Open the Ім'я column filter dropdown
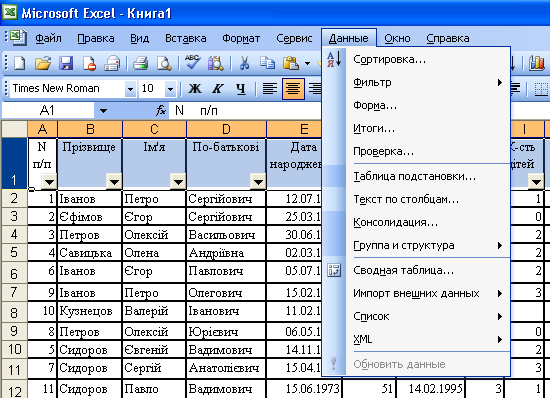This screenshot has width=550, height=398. tap(178, 182)
